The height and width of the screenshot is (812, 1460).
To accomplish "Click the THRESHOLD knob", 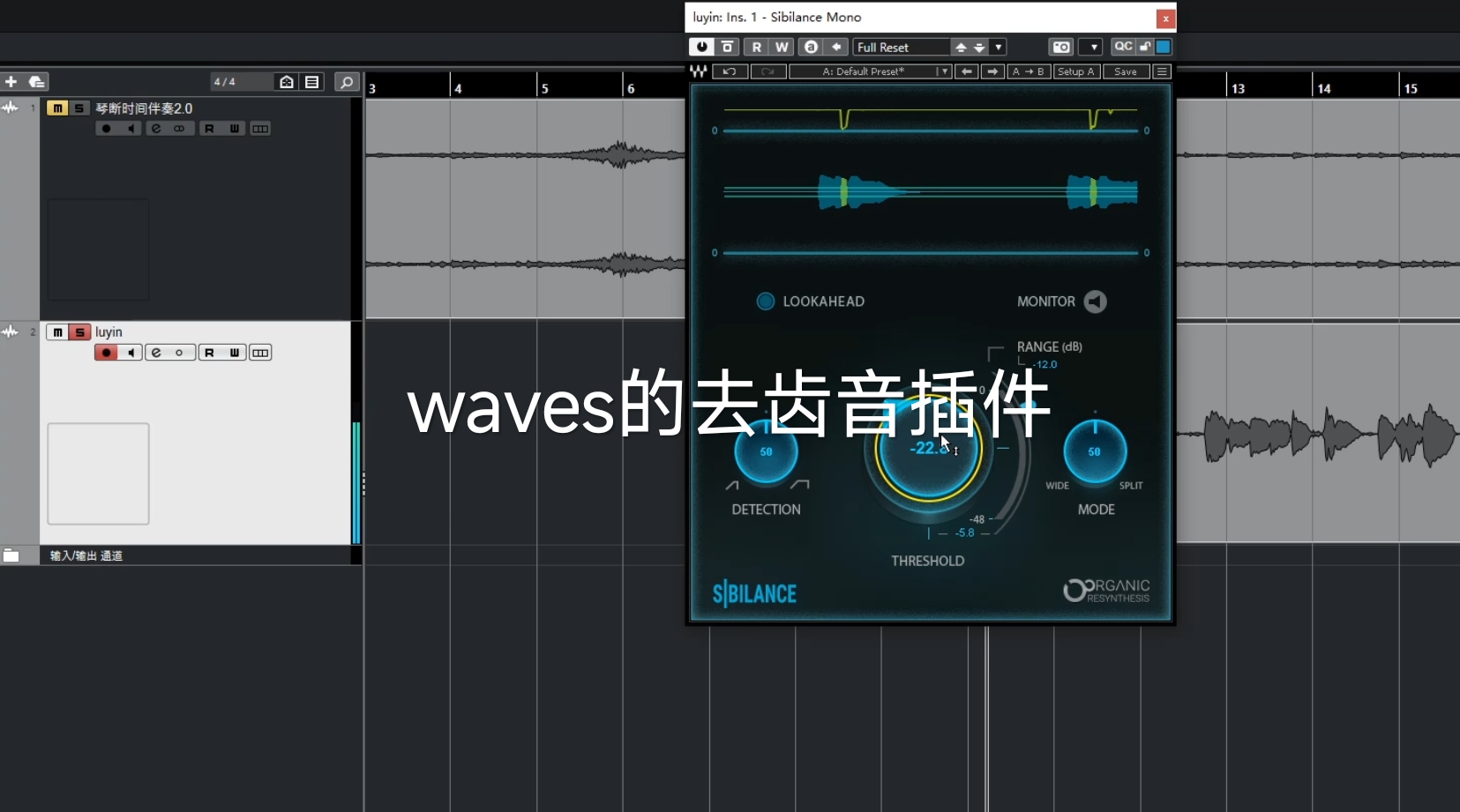I will coord(928,448).
